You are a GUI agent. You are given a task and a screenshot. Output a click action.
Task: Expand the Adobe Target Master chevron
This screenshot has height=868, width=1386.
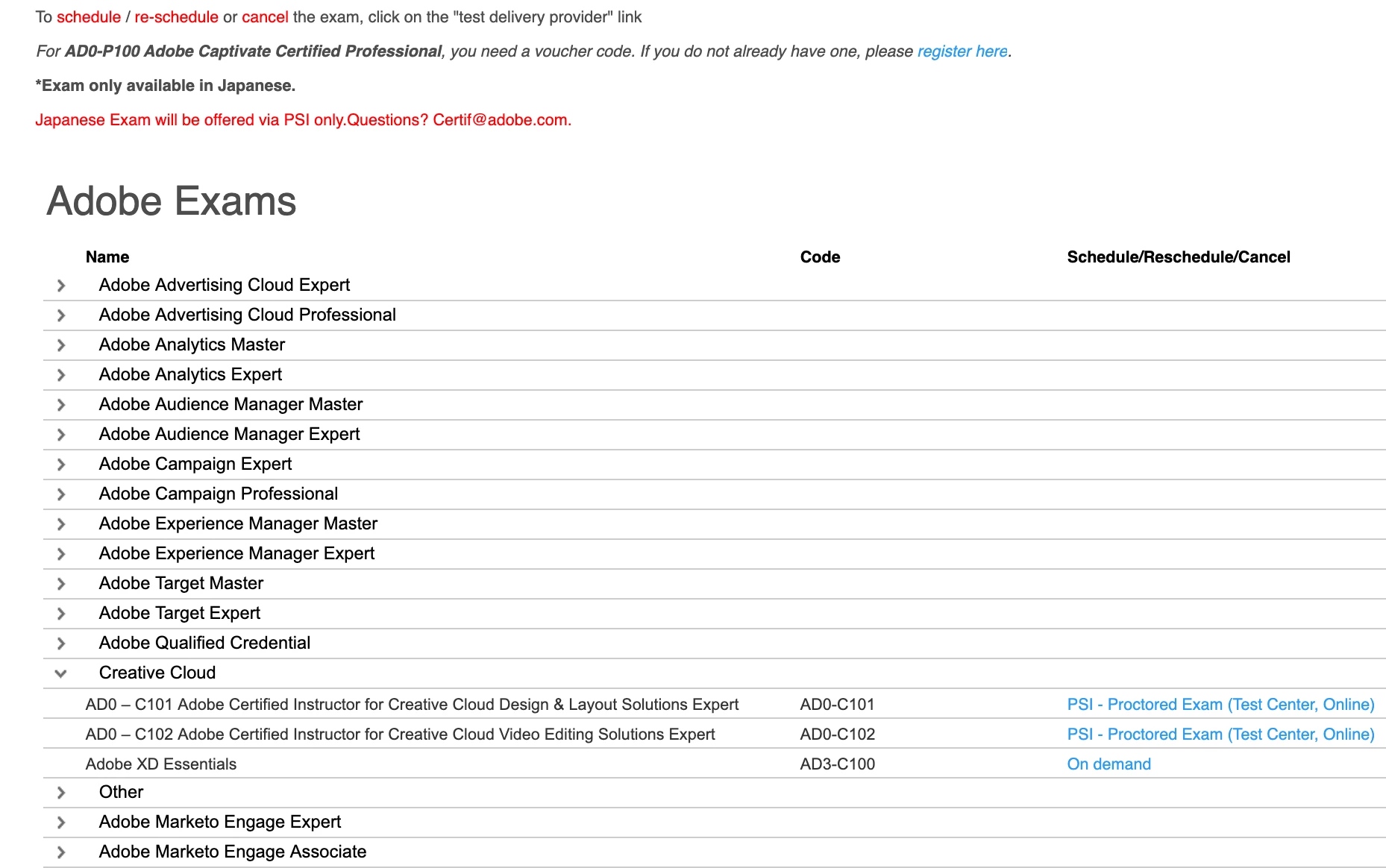[x=61, y=584]
